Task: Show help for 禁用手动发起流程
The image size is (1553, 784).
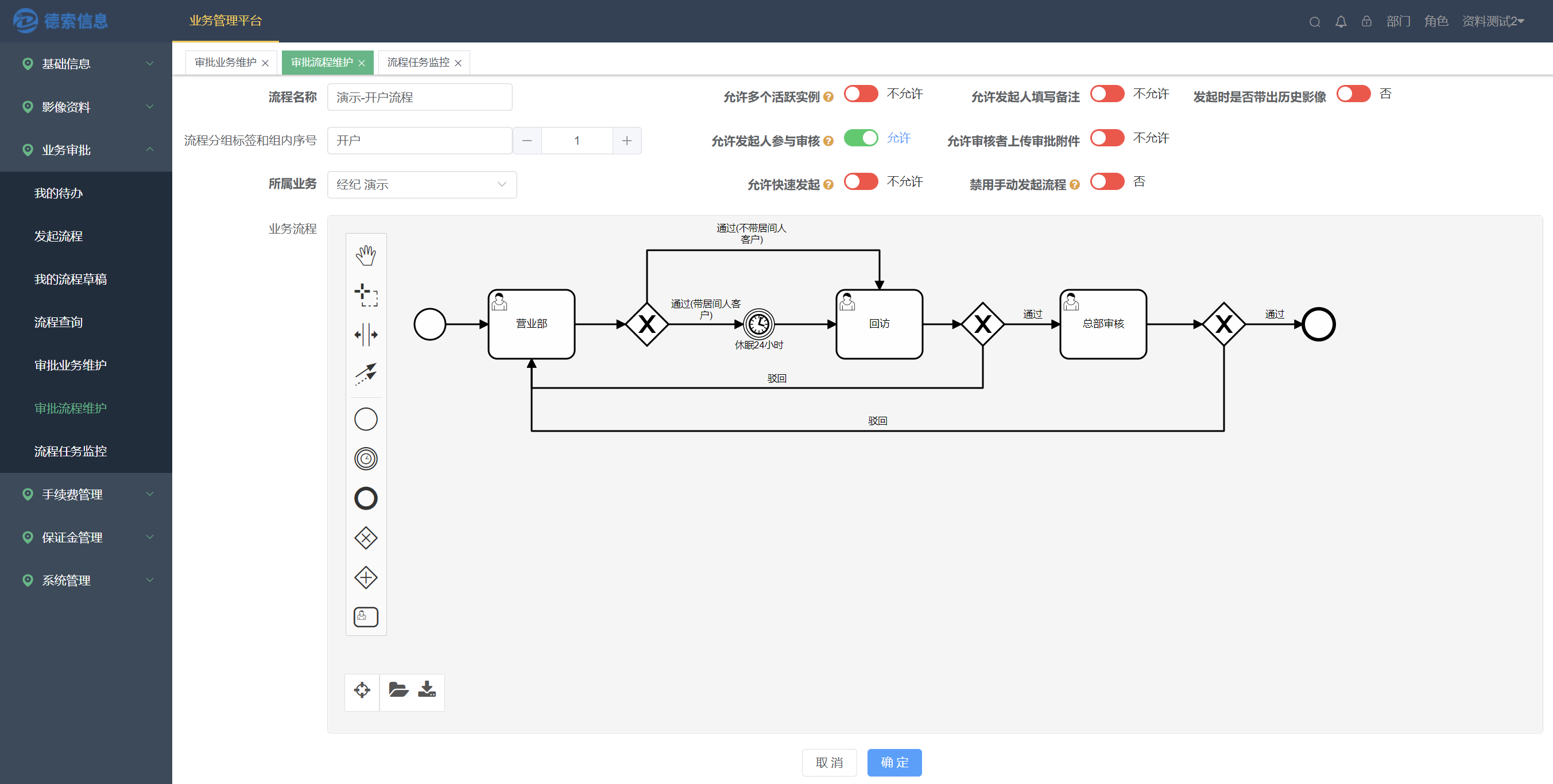Action: pos(1074,185)
